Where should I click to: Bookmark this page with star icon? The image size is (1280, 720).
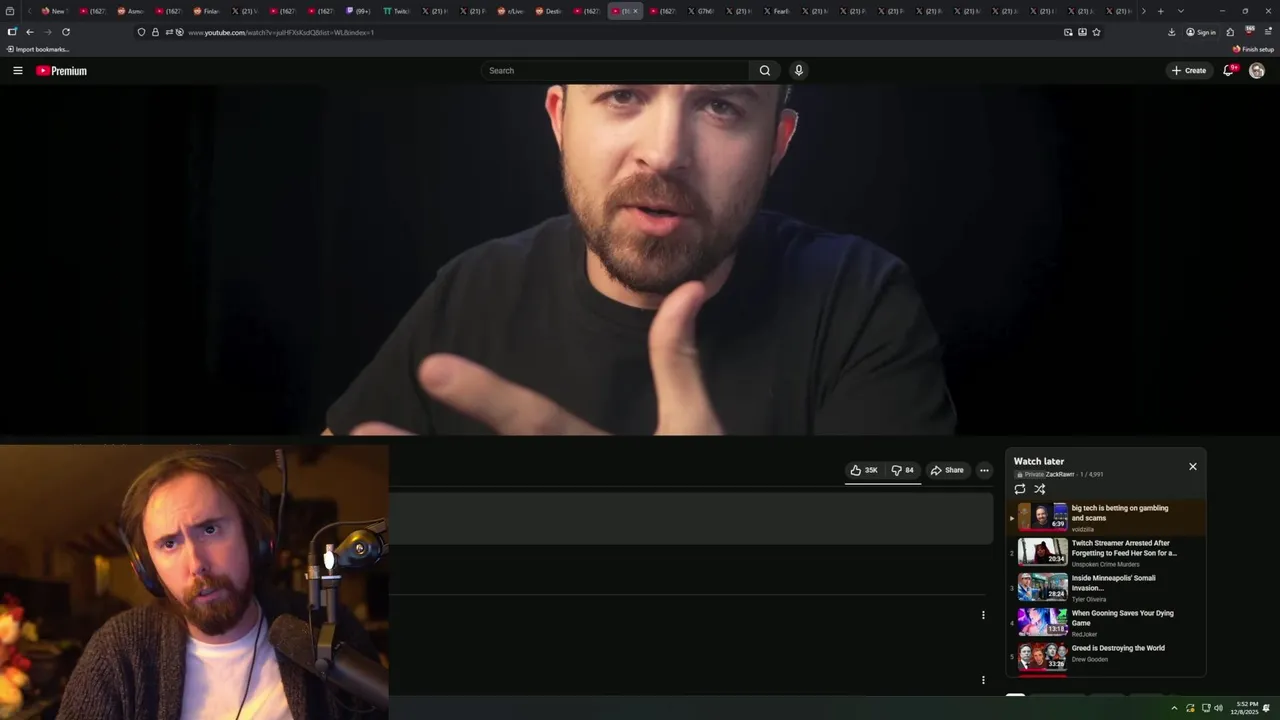(1096, 32)
